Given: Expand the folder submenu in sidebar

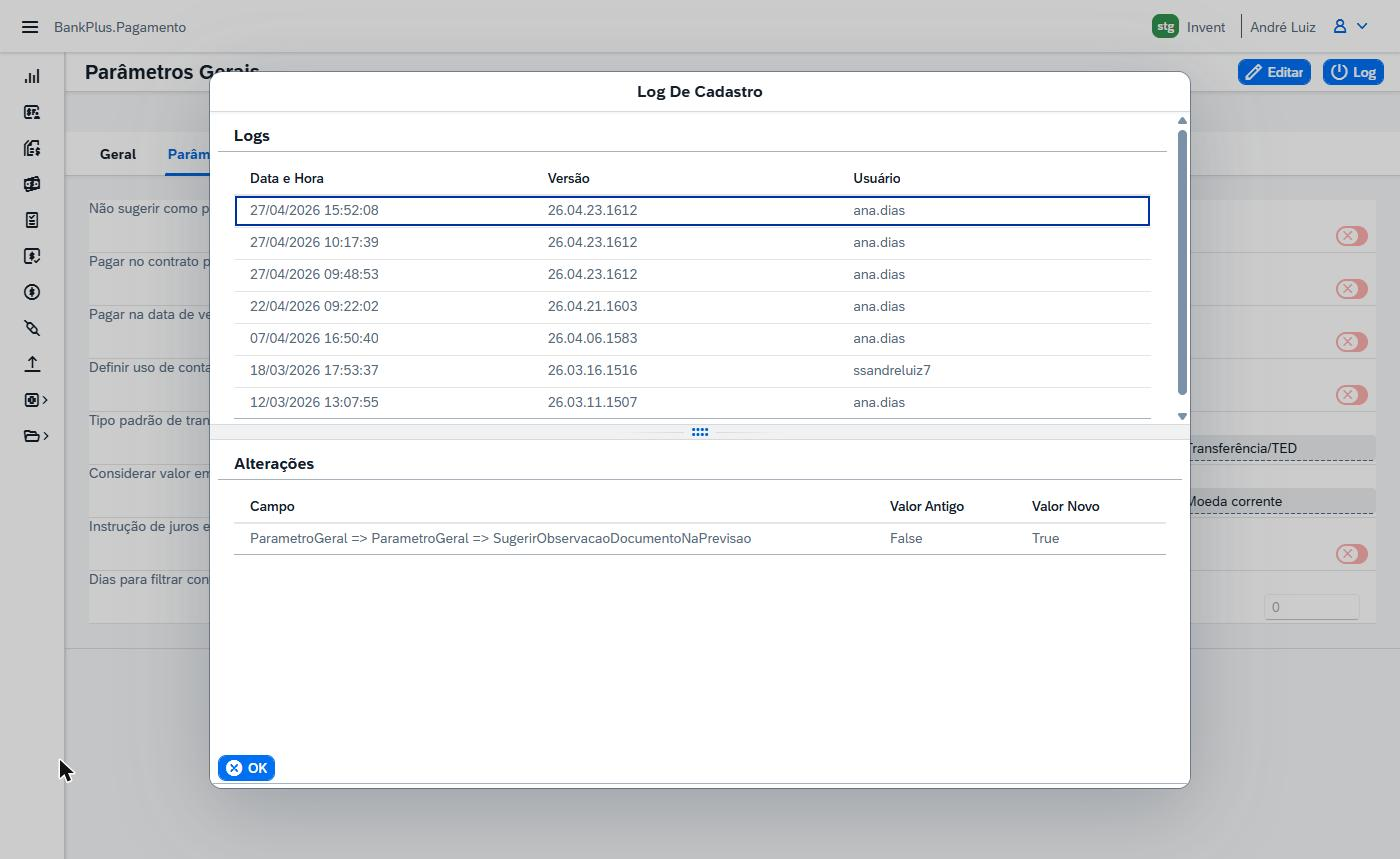Looking at the screenshot, I should [x=36, y=436].
